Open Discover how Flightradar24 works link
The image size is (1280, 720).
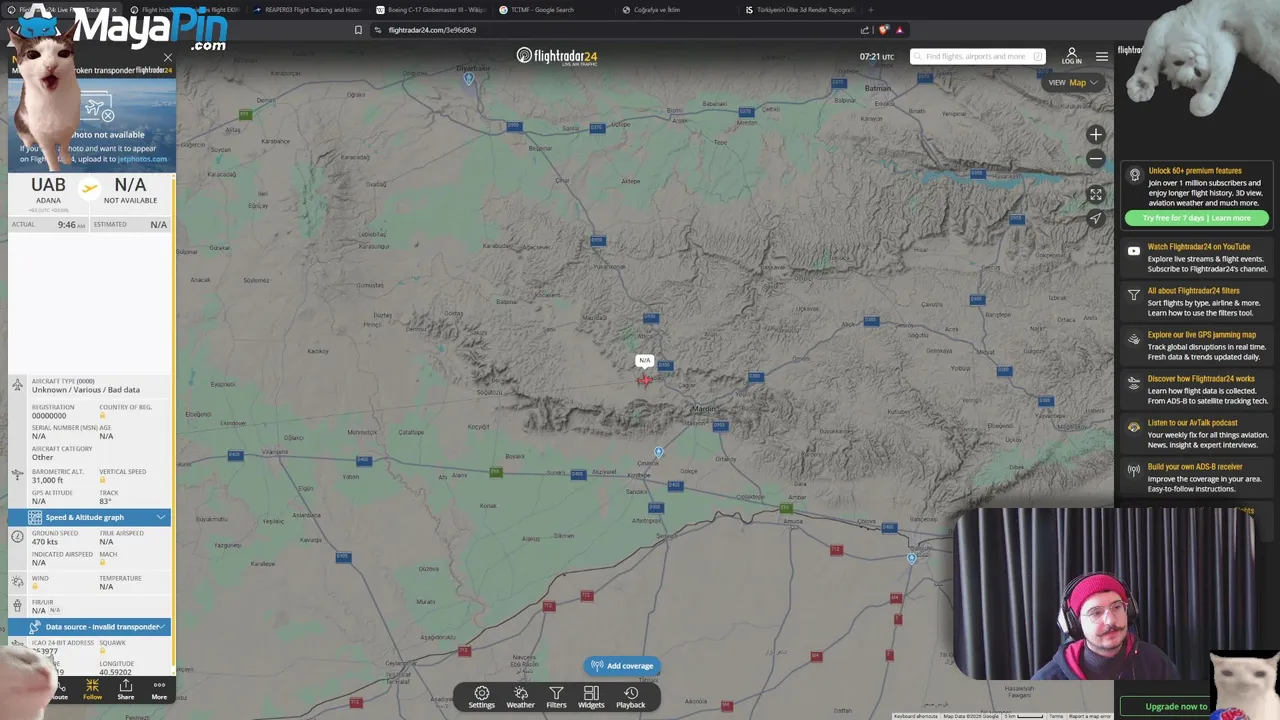coord(1201,379)
